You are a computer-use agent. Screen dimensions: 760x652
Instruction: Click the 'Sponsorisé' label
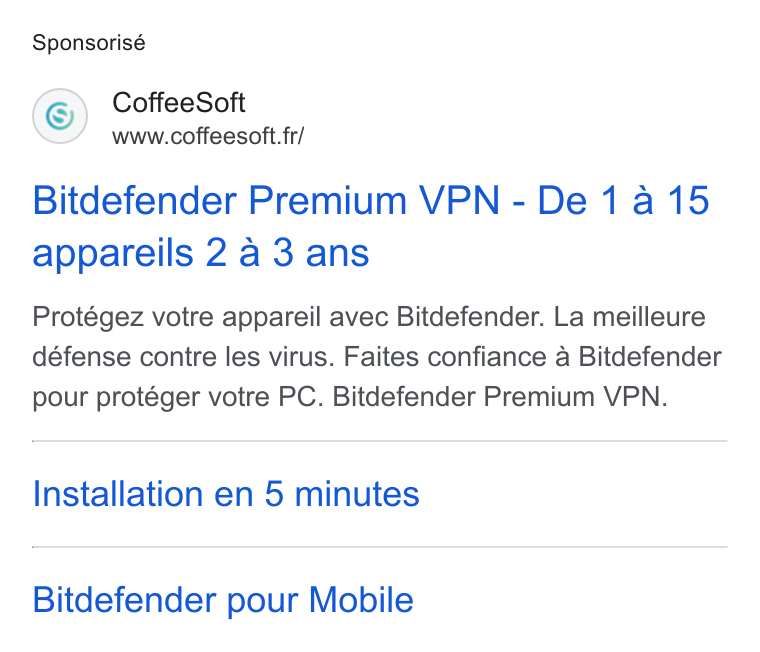point(89,43)
